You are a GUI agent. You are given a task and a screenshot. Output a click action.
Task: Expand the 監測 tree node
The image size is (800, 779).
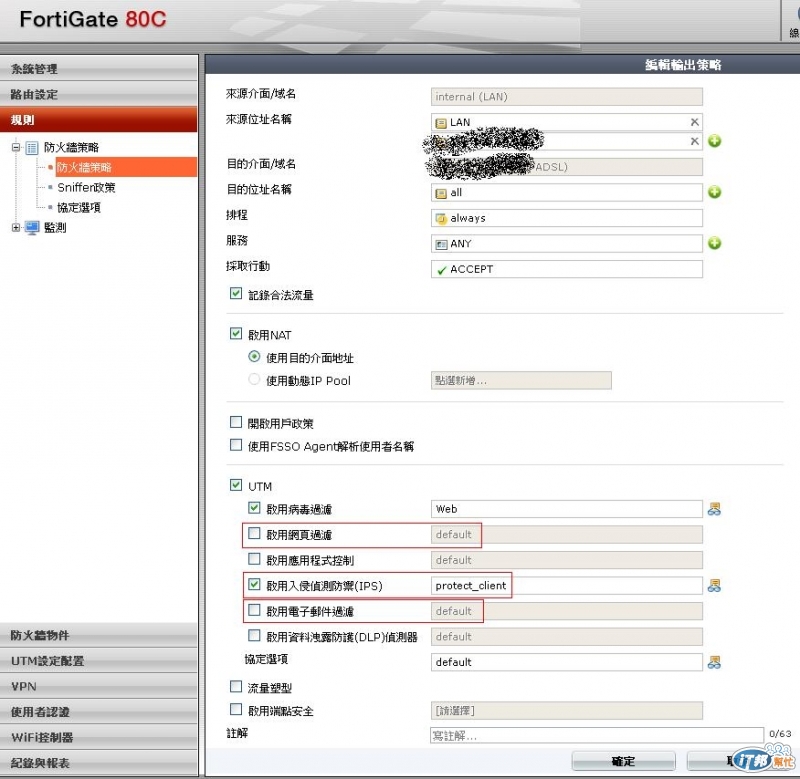coord(16,228)
